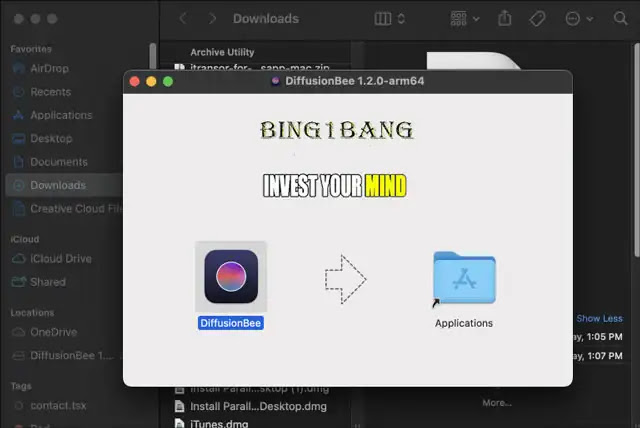Click the Finder preview pane scrollbar
640x428 pixels.
636,151
